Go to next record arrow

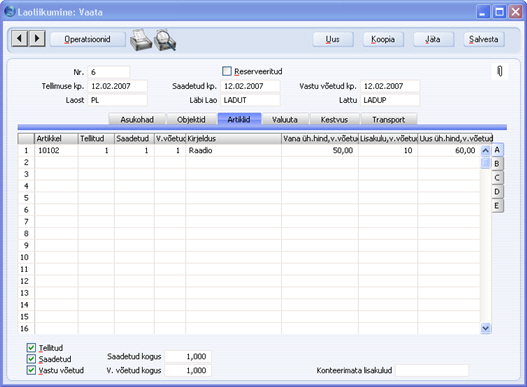(37, 39)
